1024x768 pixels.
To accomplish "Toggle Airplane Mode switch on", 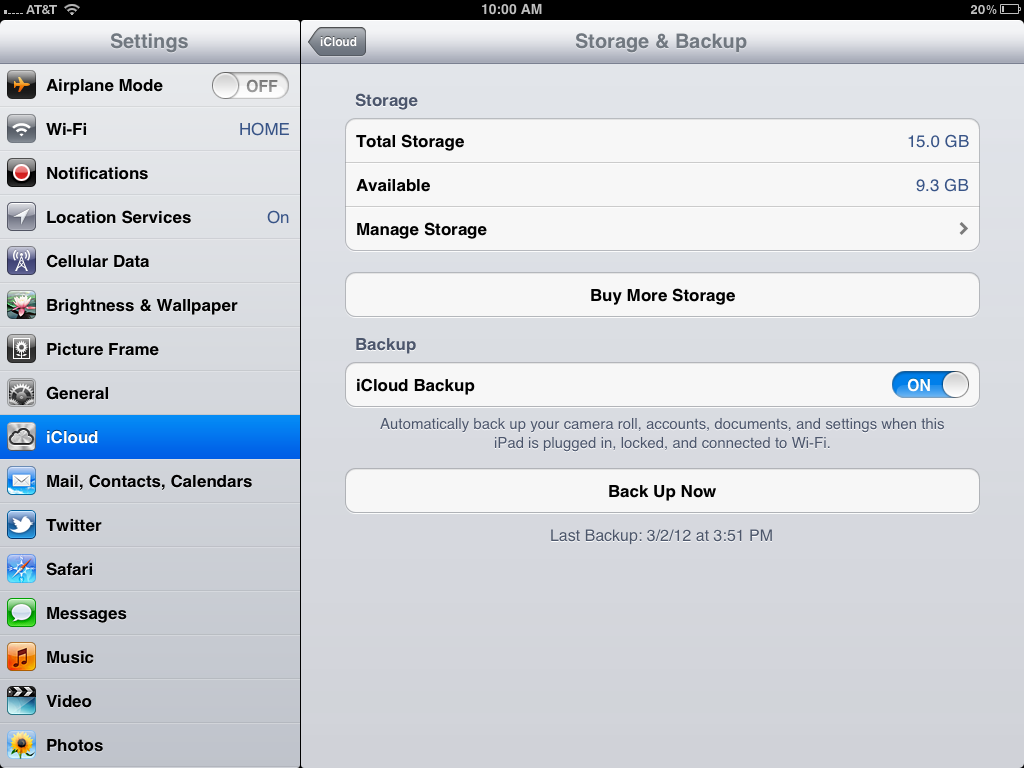I will 250,86.
